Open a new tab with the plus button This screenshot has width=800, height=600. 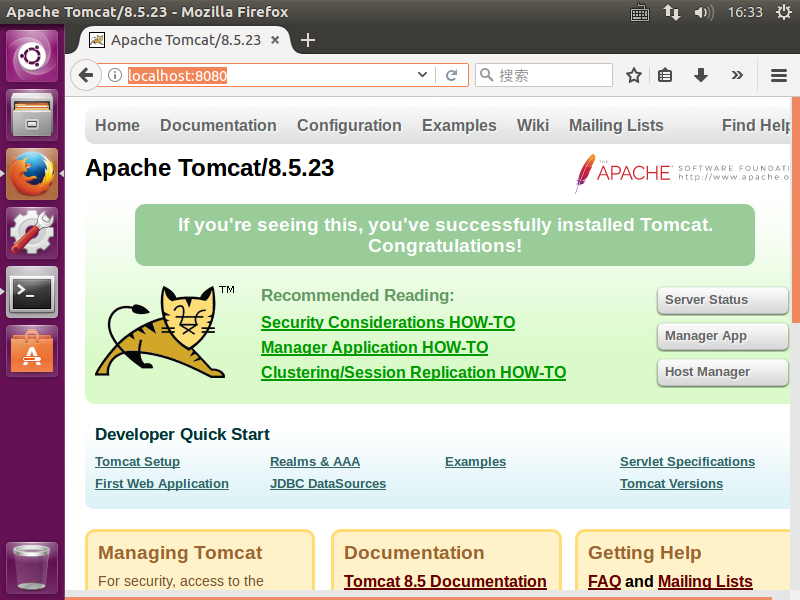[308, 40]
